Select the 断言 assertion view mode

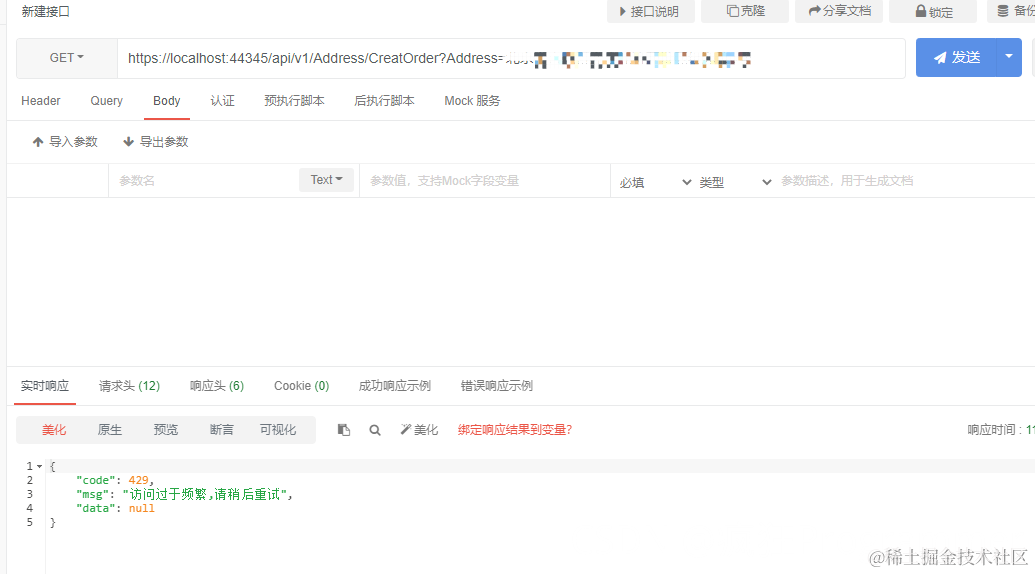coord(222,430)
